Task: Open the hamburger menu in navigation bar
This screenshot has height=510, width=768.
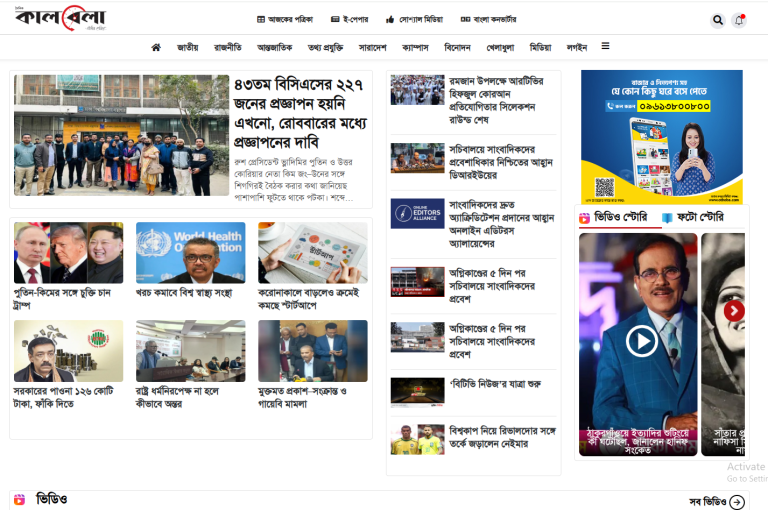Action: [x=605, y=46]
